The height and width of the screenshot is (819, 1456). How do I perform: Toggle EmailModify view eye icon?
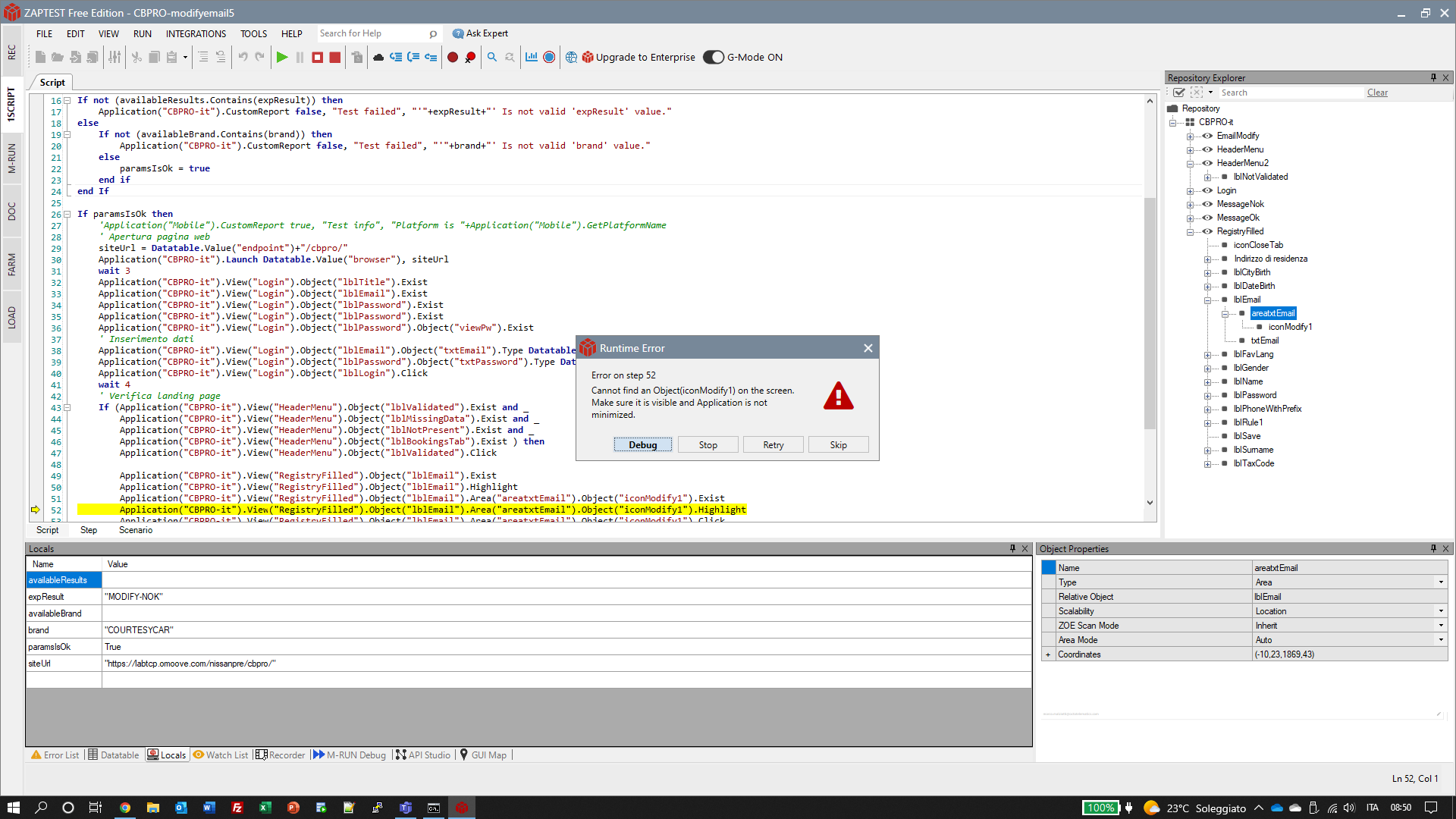(x=1207, y=136)
